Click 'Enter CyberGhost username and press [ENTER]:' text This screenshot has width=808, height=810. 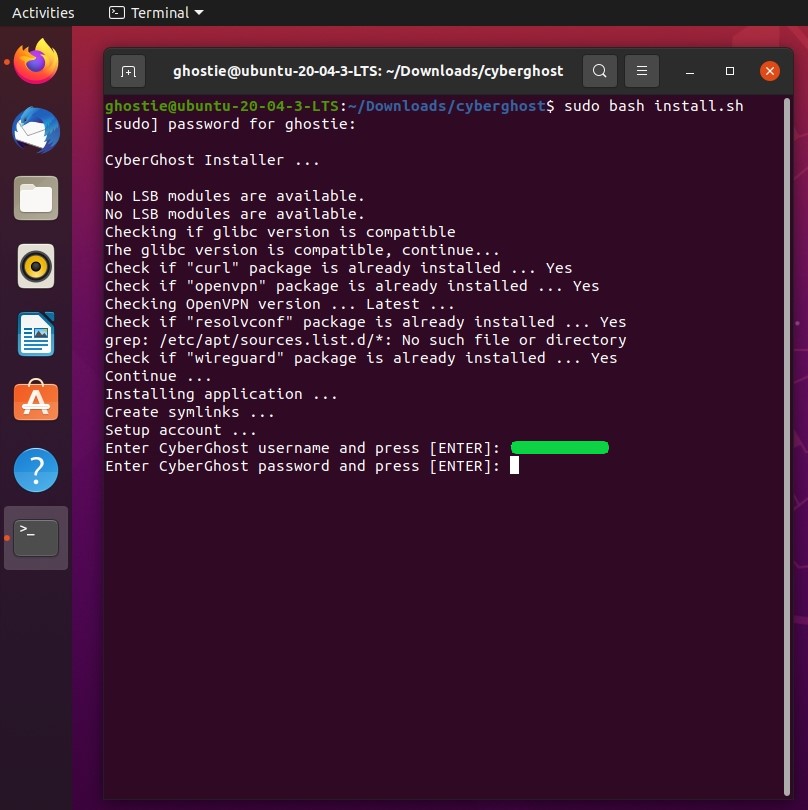[x=302, y=448]
